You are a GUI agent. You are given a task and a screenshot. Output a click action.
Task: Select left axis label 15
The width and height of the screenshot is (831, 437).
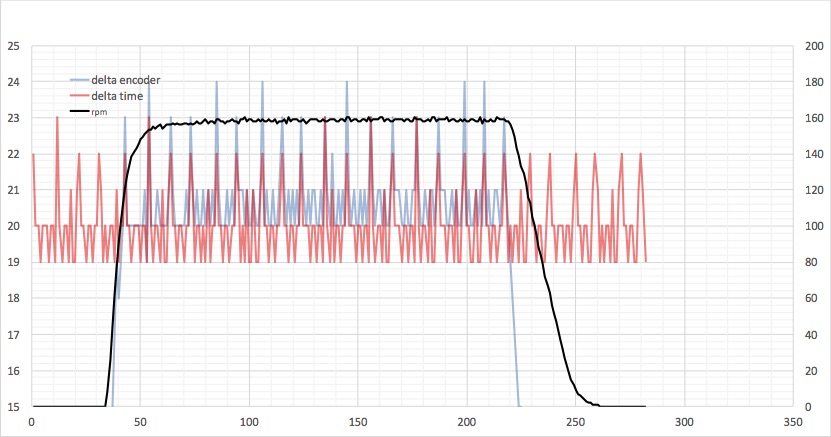coord(13,407)
